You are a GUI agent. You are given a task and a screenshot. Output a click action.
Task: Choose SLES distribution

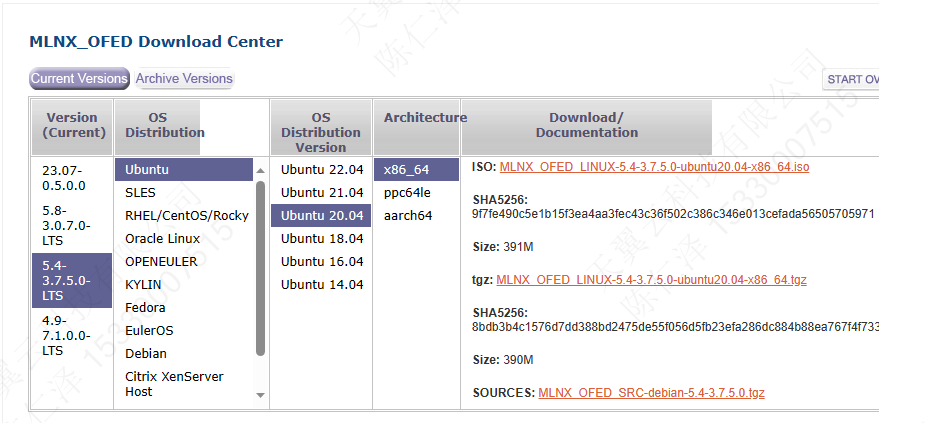click(184, 193)
